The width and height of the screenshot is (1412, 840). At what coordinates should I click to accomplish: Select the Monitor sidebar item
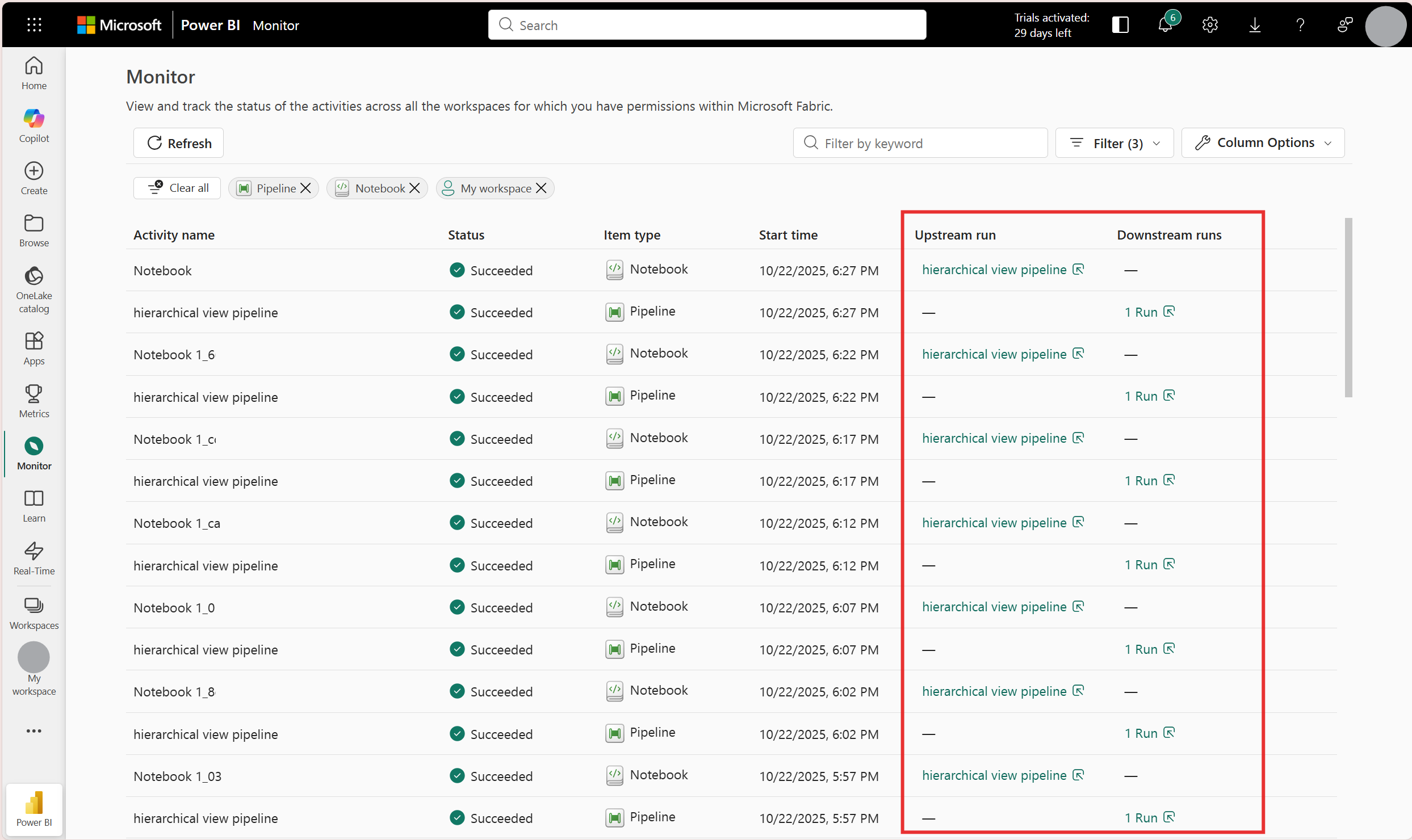pyautogui.click(x=34, y=454)
